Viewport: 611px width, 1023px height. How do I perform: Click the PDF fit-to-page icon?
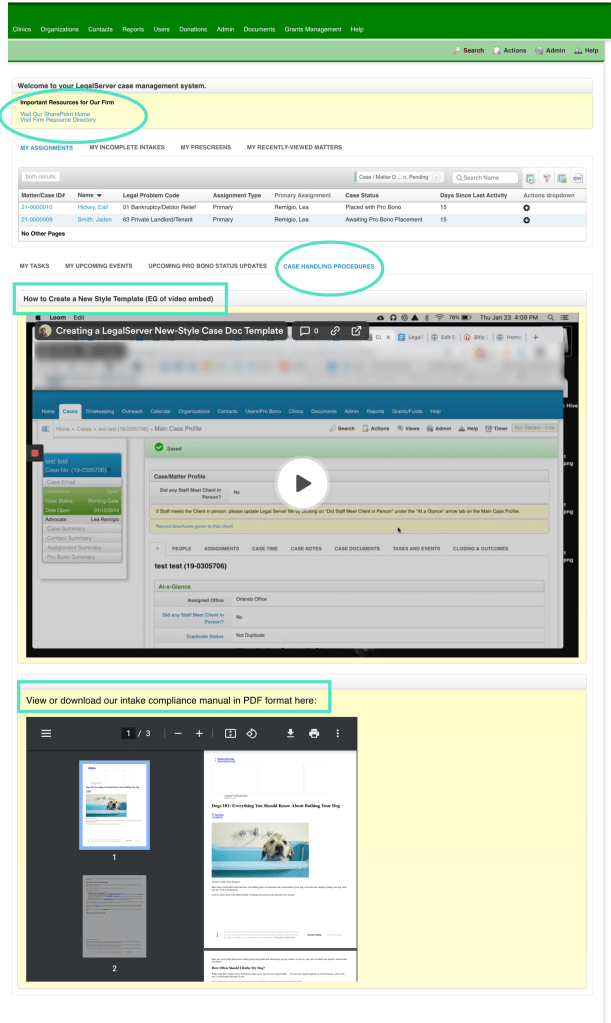coord(230,733)
